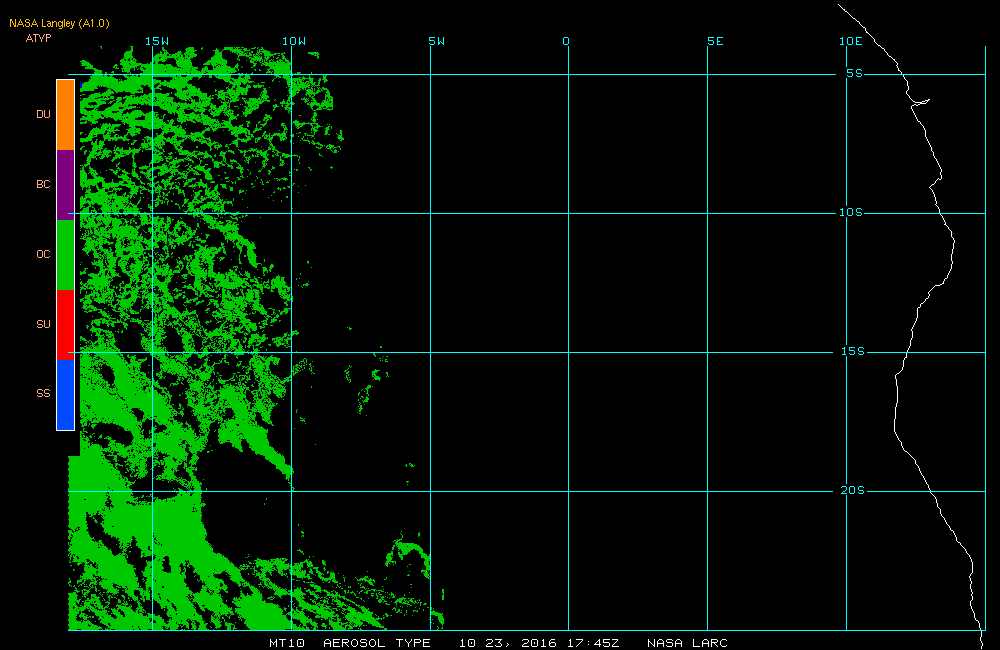Click the SS legend label text

[x=43, y=394]
